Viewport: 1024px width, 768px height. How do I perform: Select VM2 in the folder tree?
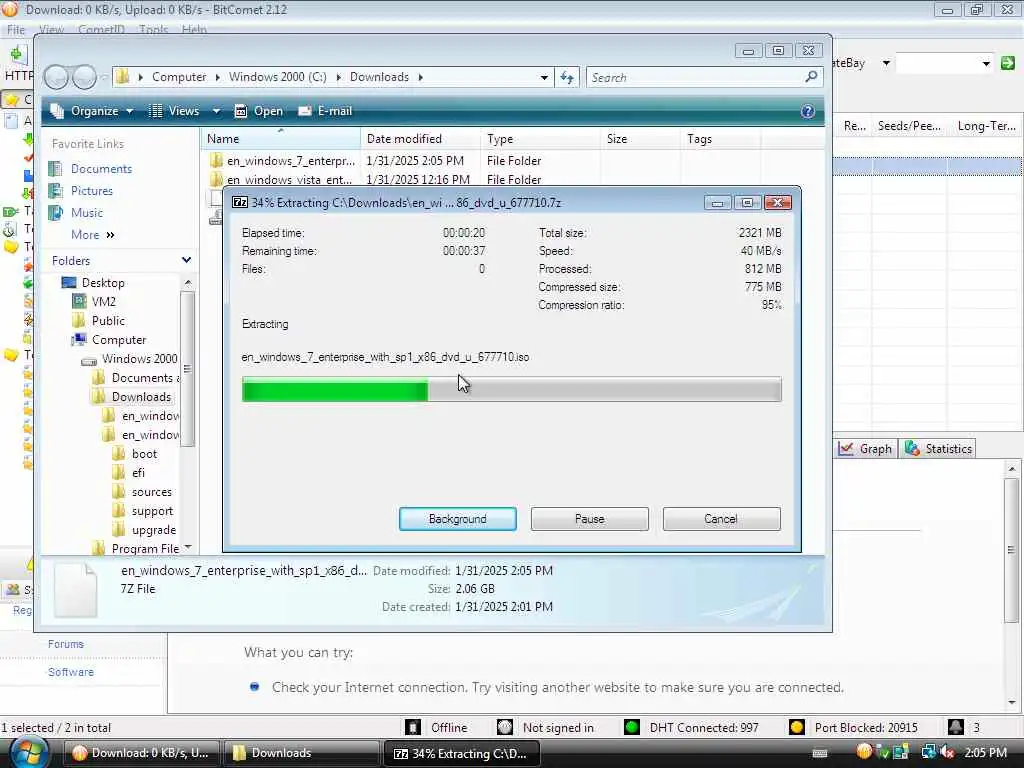103,302
